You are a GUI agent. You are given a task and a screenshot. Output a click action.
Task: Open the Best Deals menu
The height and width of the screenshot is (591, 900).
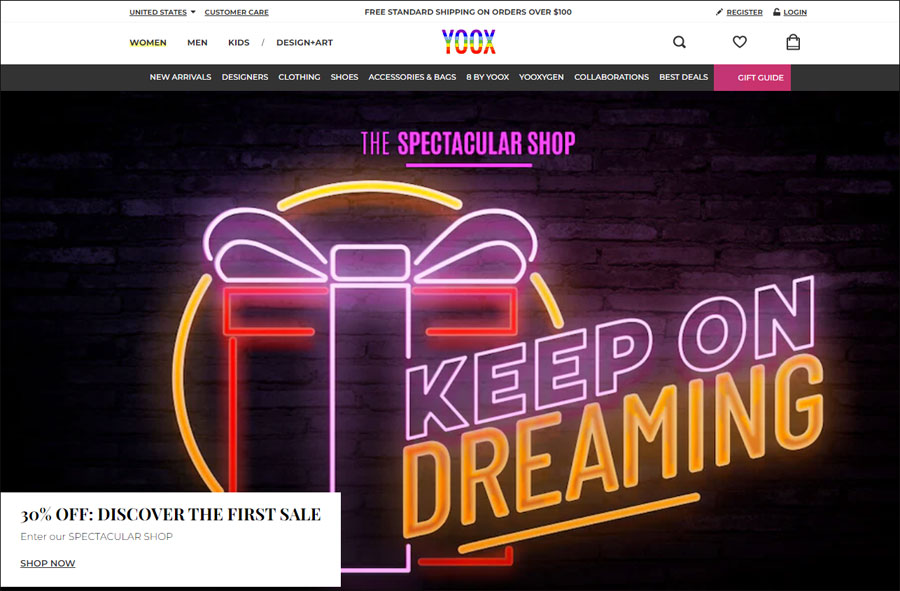click(x=684, y=77)
